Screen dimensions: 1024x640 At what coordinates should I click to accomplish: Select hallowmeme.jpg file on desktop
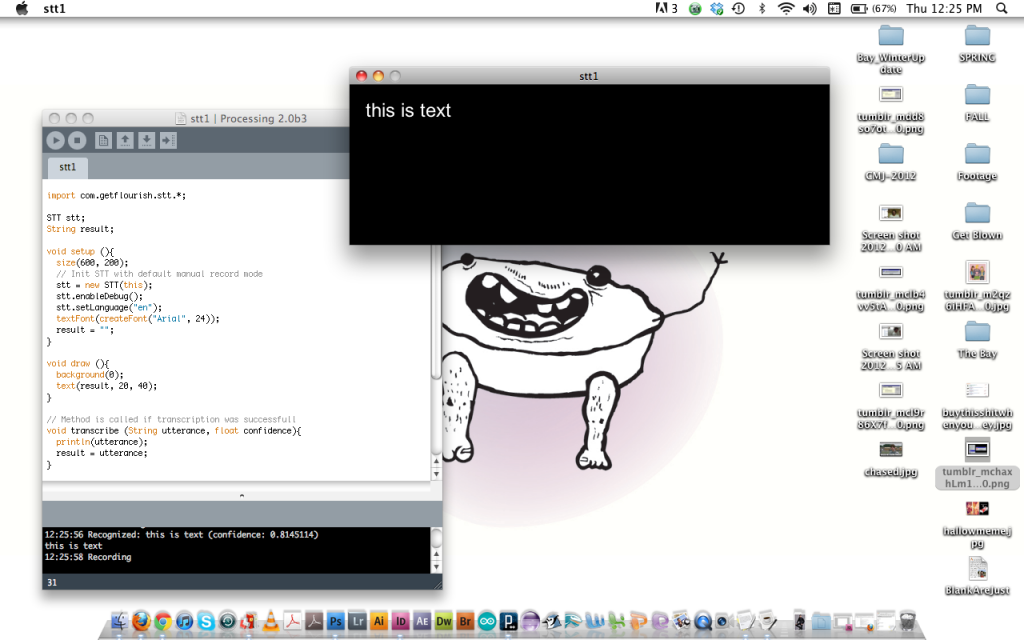(x=977, y=524)
